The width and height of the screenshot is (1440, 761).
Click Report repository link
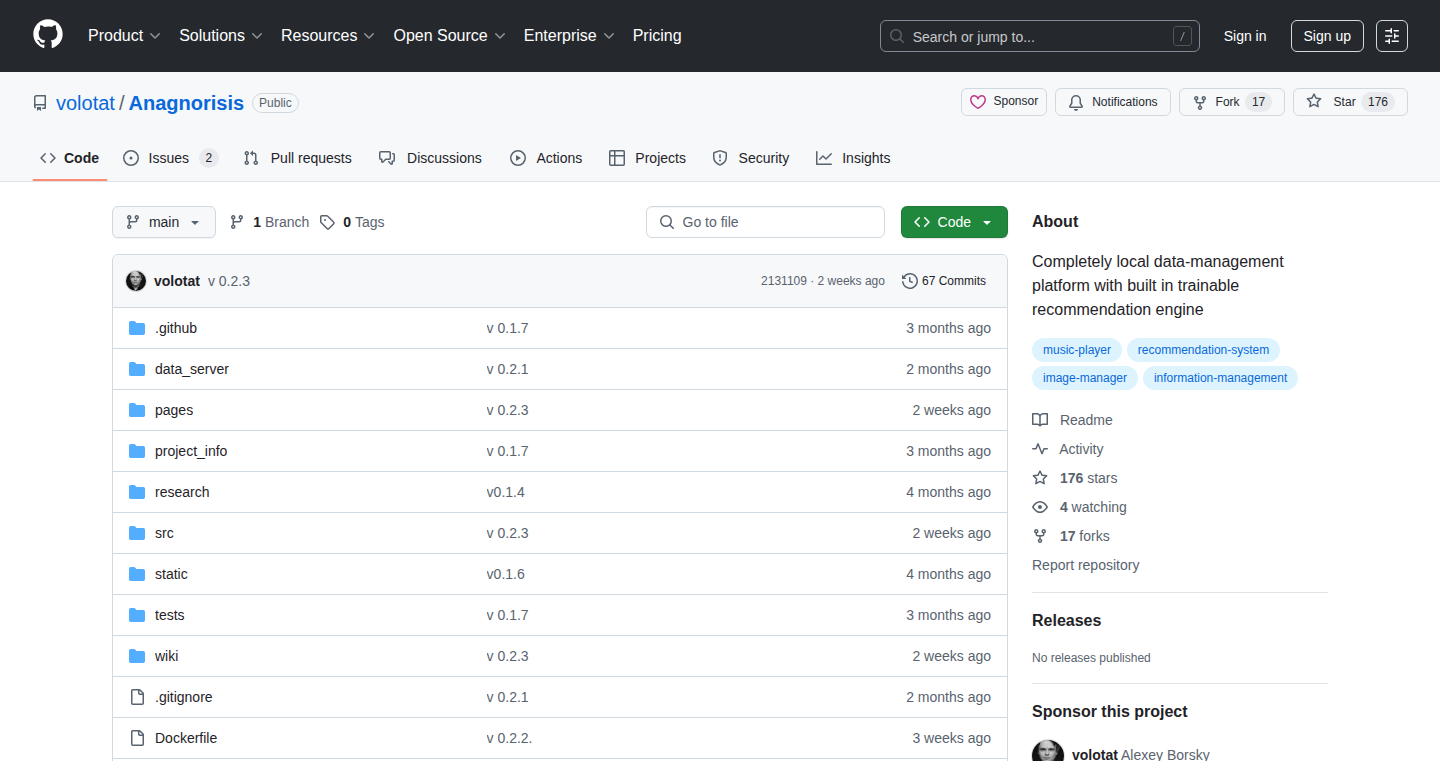click(1086, 565)
